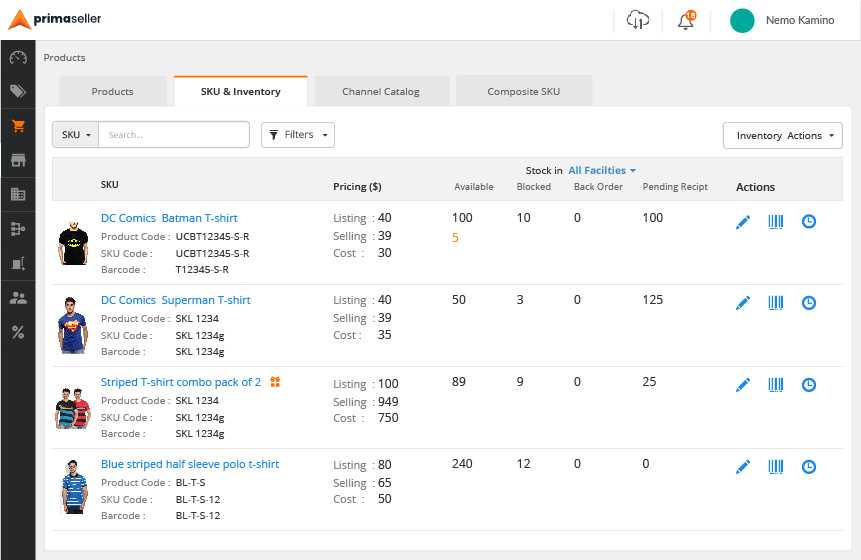Click the cloud sync icon in header
The width and height of the screenshot is (861, 560).
tap(637, 21)
